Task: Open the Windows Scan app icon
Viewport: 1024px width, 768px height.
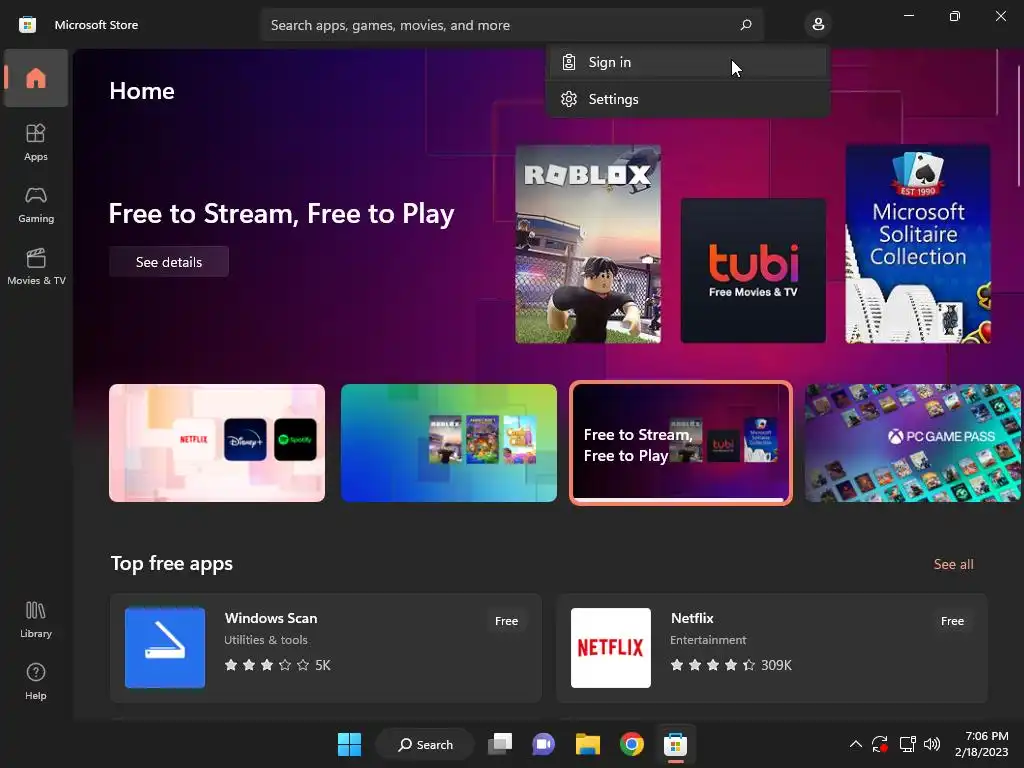Action: pyautogui.click(x=165, y=648)
